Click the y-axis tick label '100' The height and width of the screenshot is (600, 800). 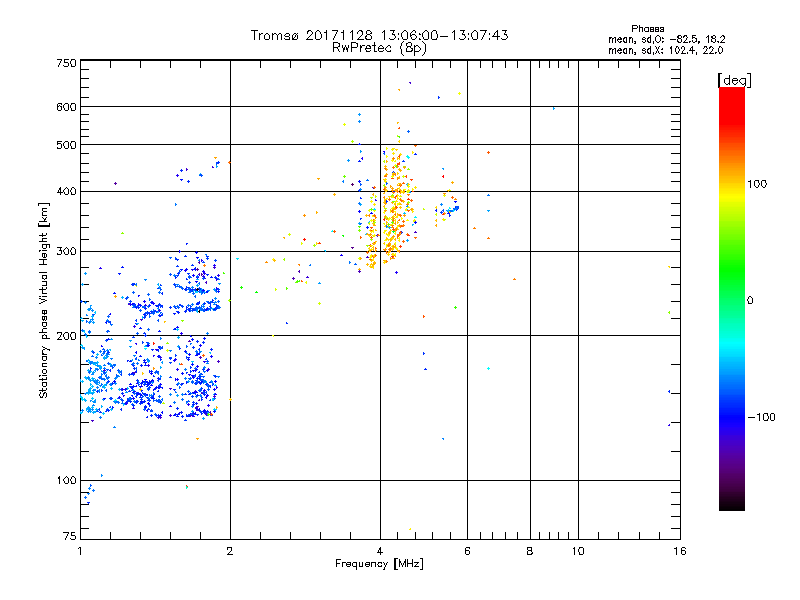click(x=66, y=481)
